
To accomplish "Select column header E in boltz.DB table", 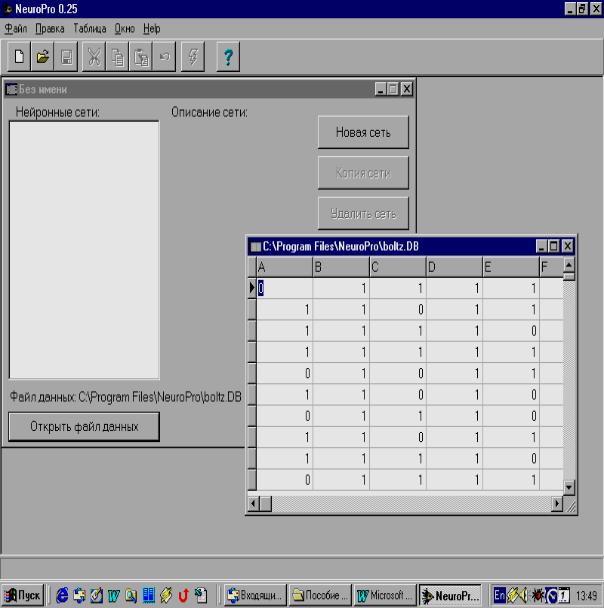I will (511, 267).
